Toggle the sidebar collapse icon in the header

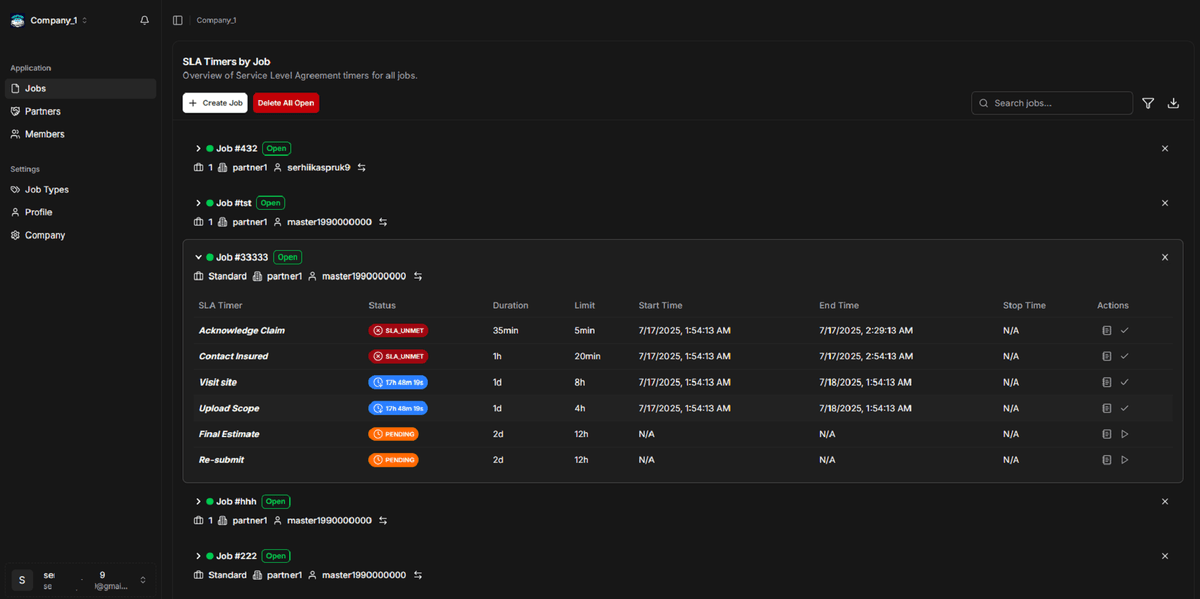177,20
